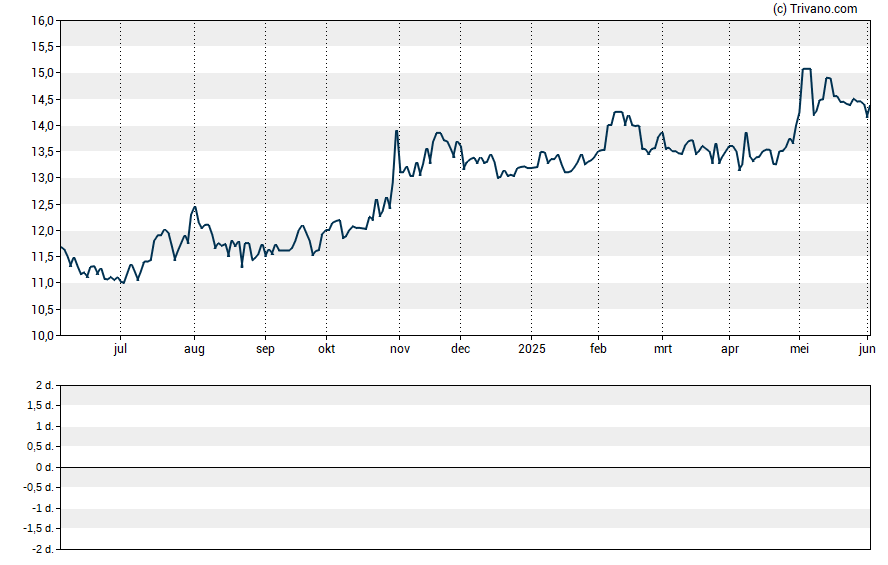Viewport: 888px width, 565px height.
Task: Click the '2025' year label
Action: (532, 349)
